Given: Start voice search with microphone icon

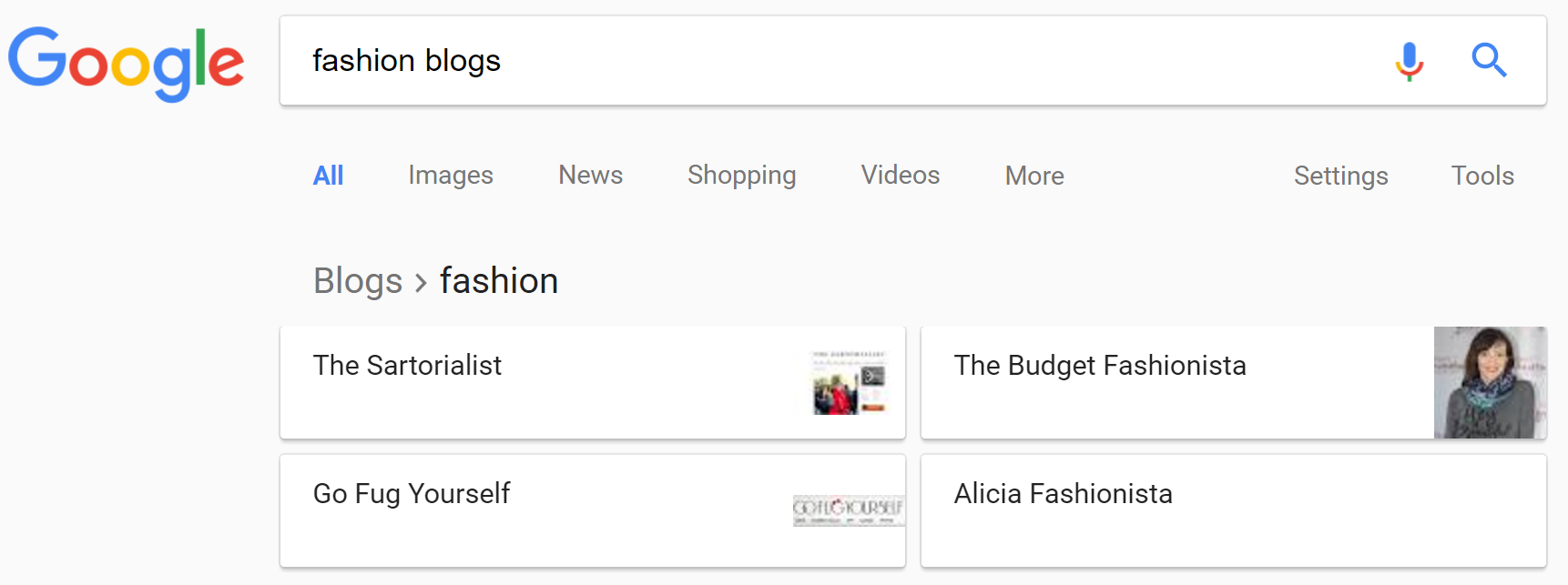Looking at the screenshot, I should point(1409,61).
